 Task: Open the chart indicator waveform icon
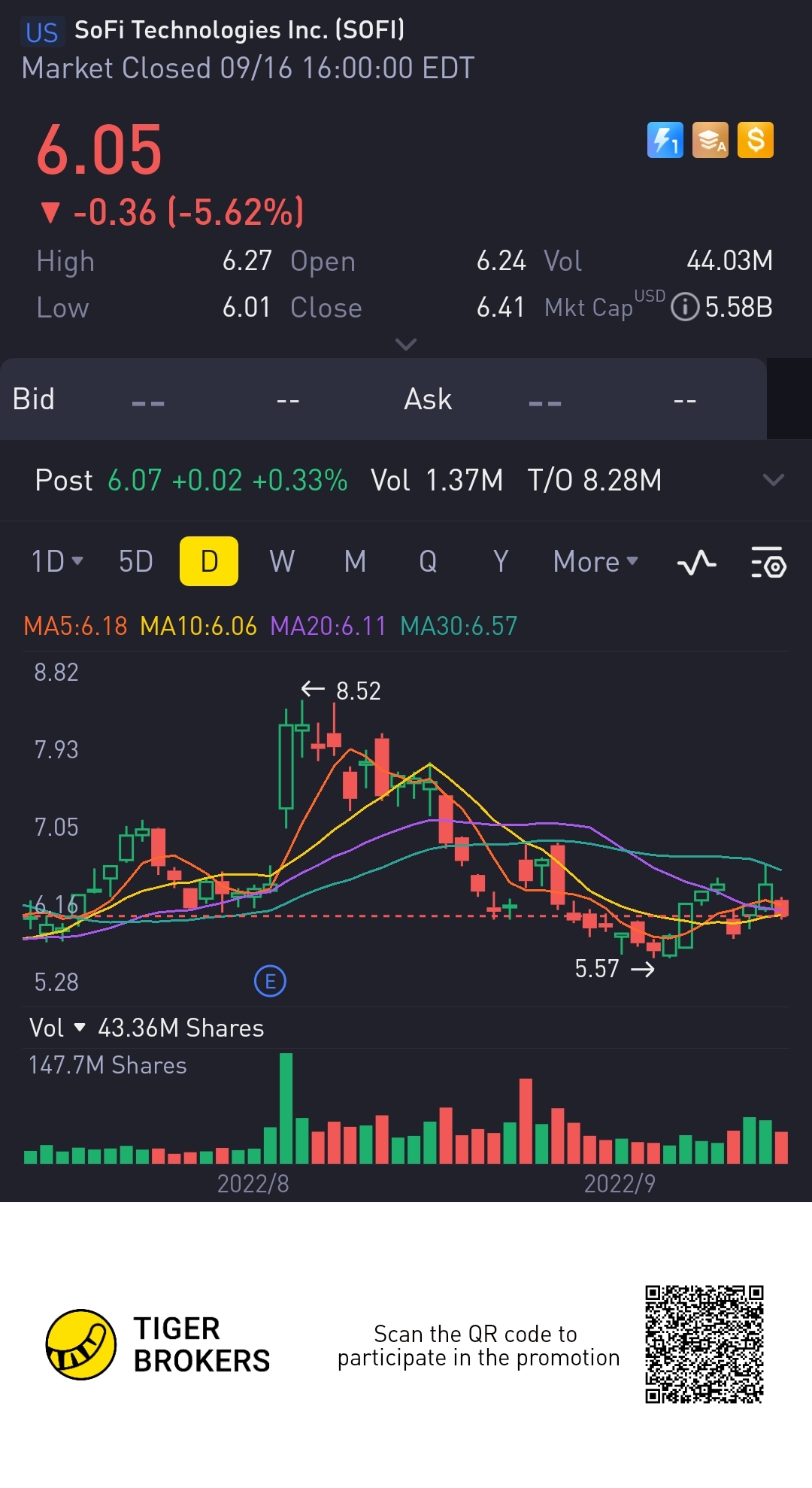click(697, 562)
